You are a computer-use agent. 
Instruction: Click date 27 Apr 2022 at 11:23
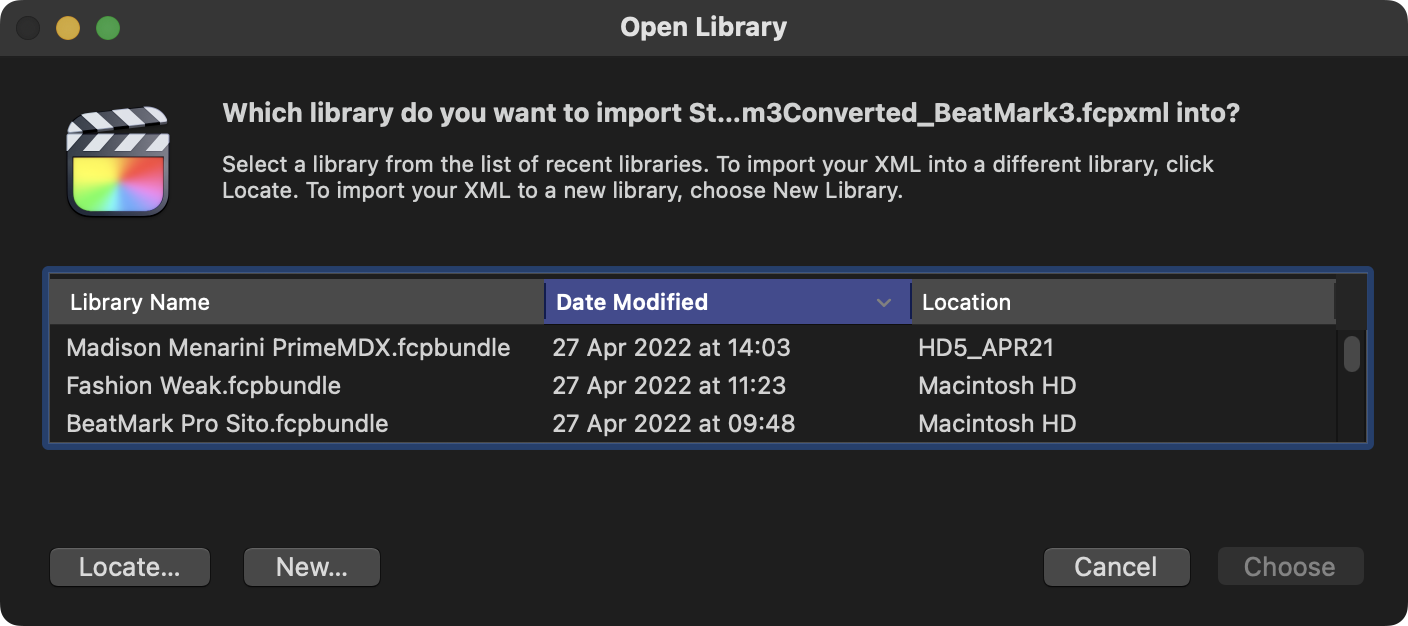[x=669, y=386]
